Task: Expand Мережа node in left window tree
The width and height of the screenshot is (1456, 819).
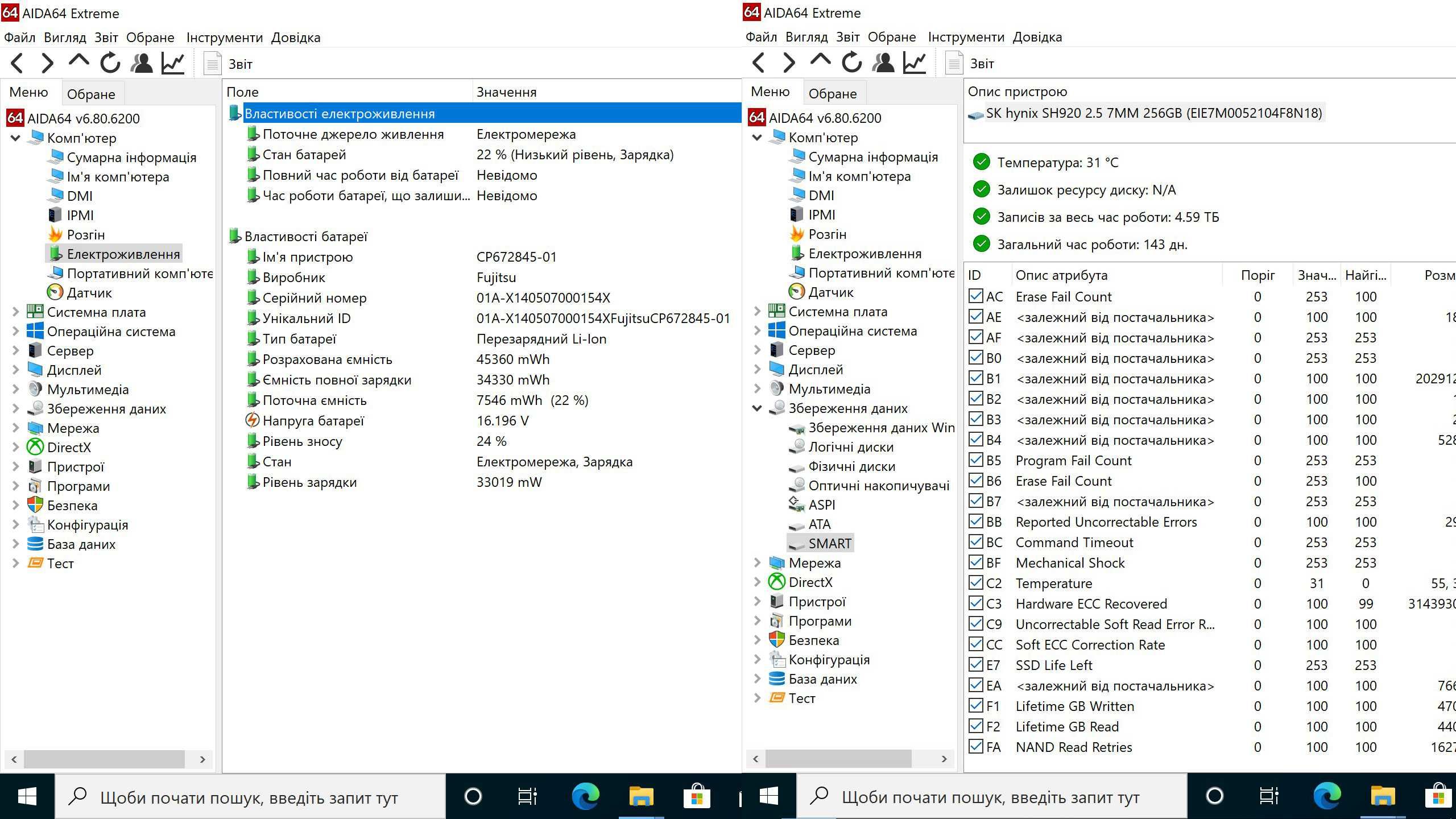Action: coord(15,428)
